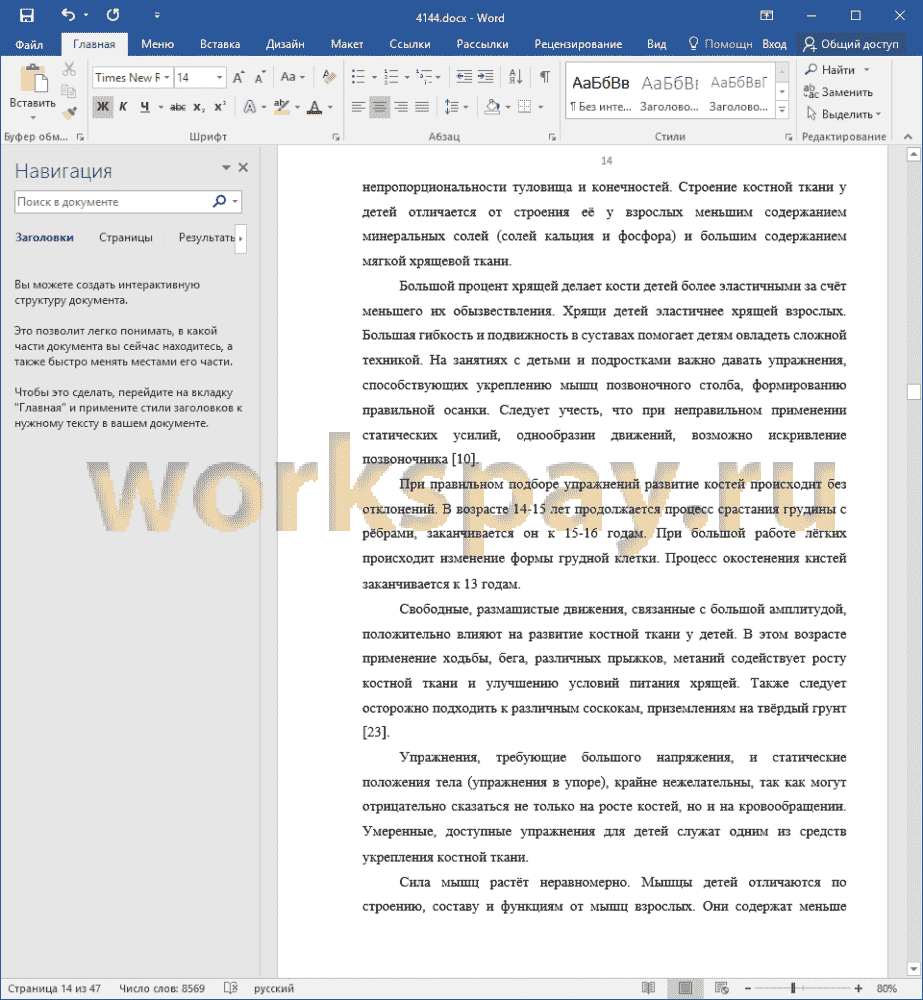This screenshot has height=1000, width=923.
Task: Open the Change Case dropdown
Action: [x=293, y=77]
